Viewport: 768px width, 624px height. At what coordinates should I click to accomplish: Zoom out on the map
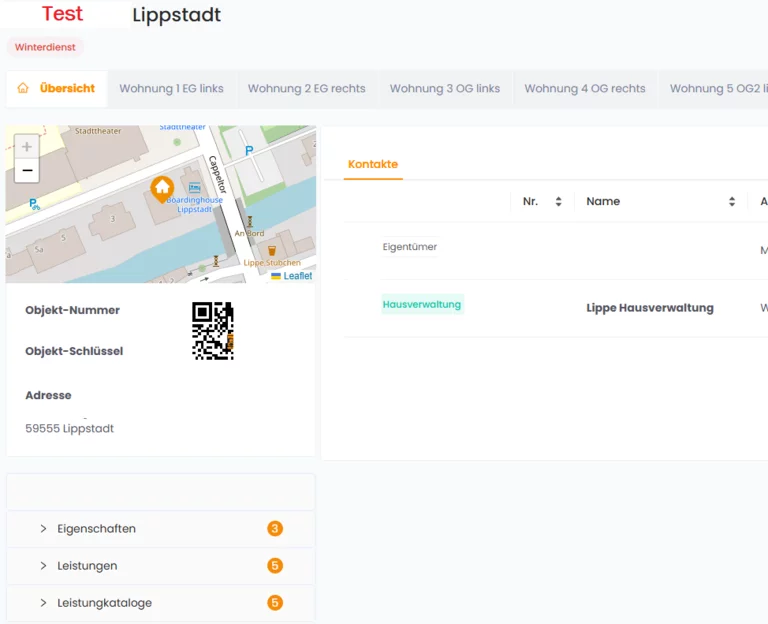[27, 171]
